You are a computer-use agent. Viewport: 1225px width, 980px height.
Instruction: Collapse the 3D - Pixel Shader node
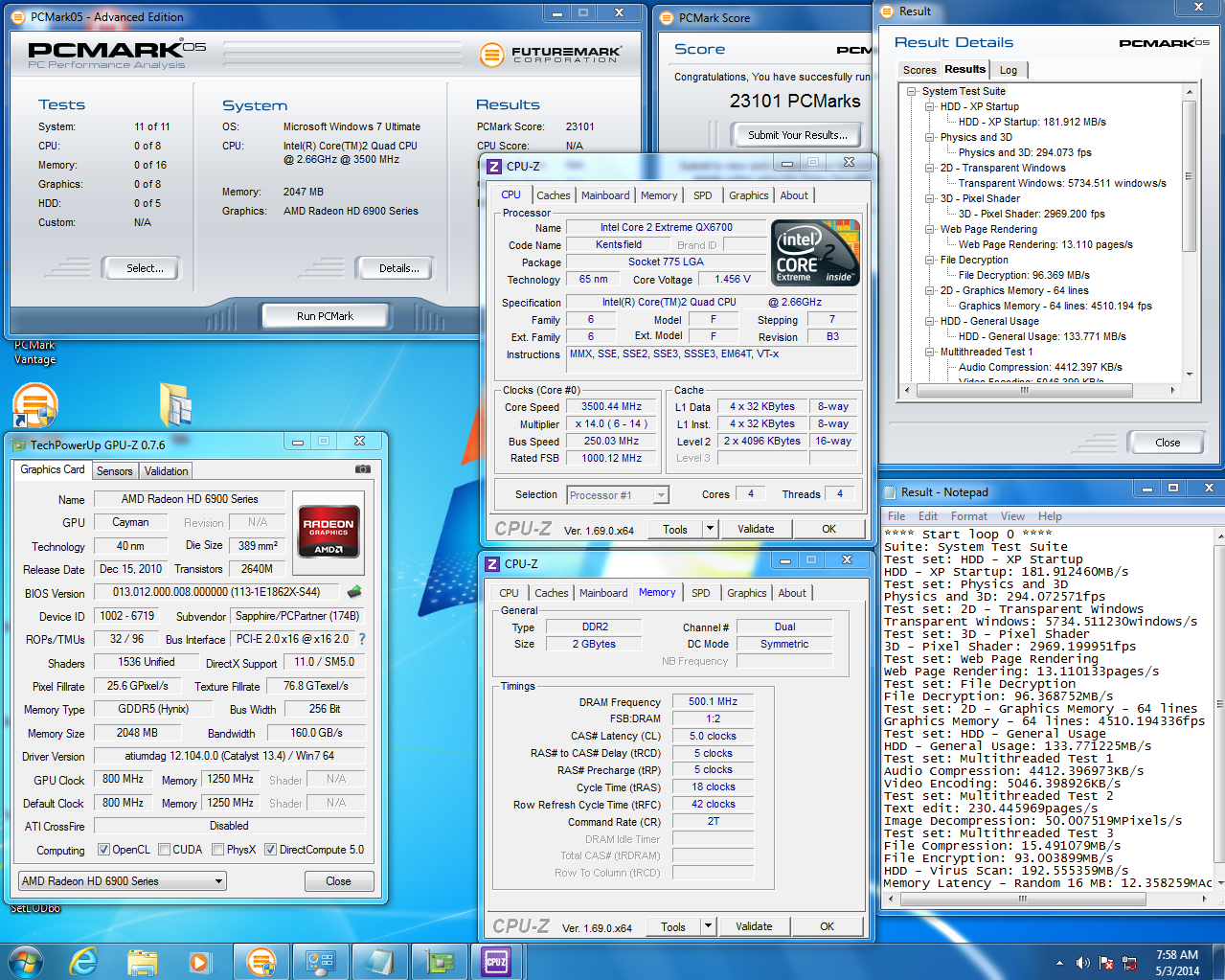click(929, 199)
